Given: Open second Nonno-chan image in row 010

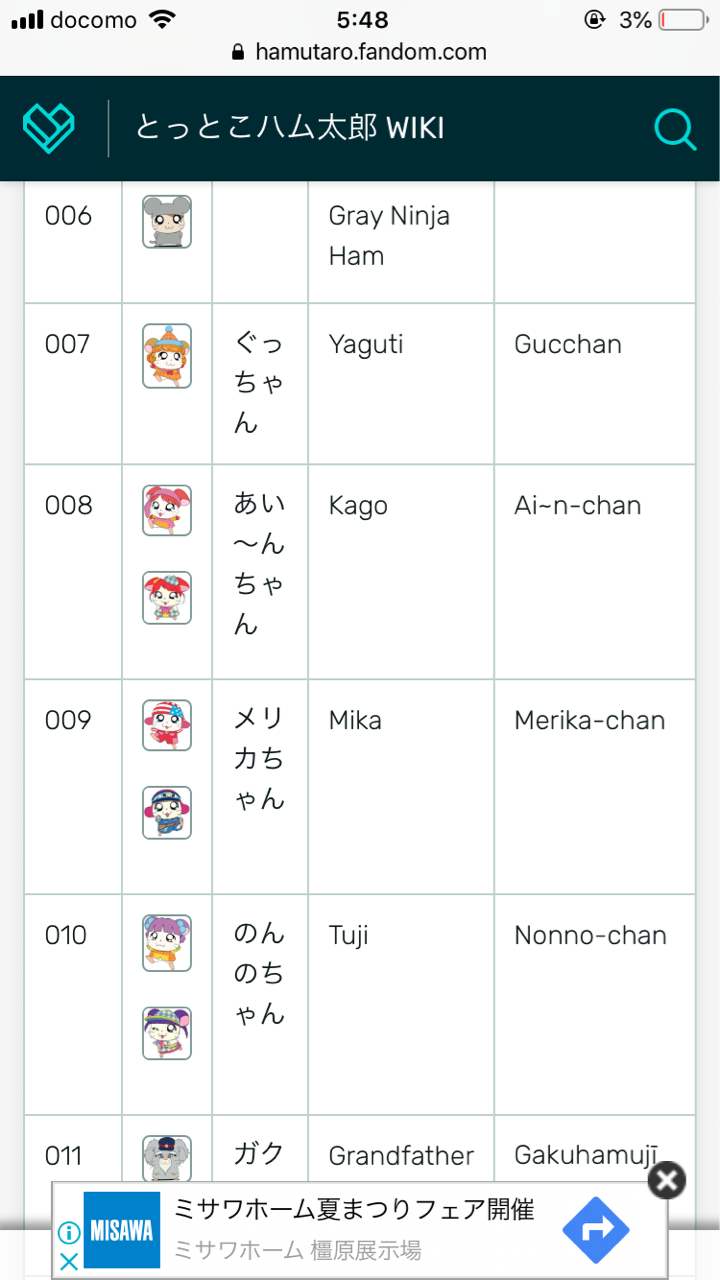Looking at the screenshot, I should (x=167, y=1033).
